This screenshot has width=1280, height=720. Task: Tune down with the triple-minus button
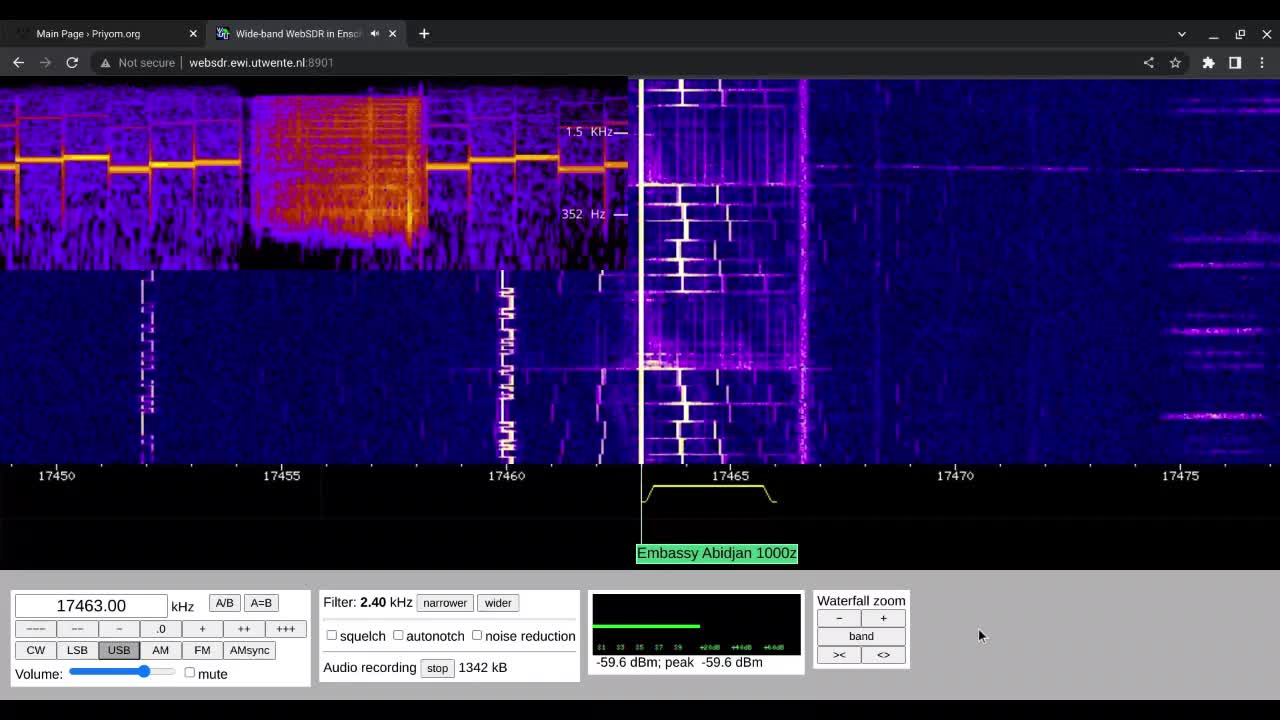pyautogui.click(x=35, y=629)
